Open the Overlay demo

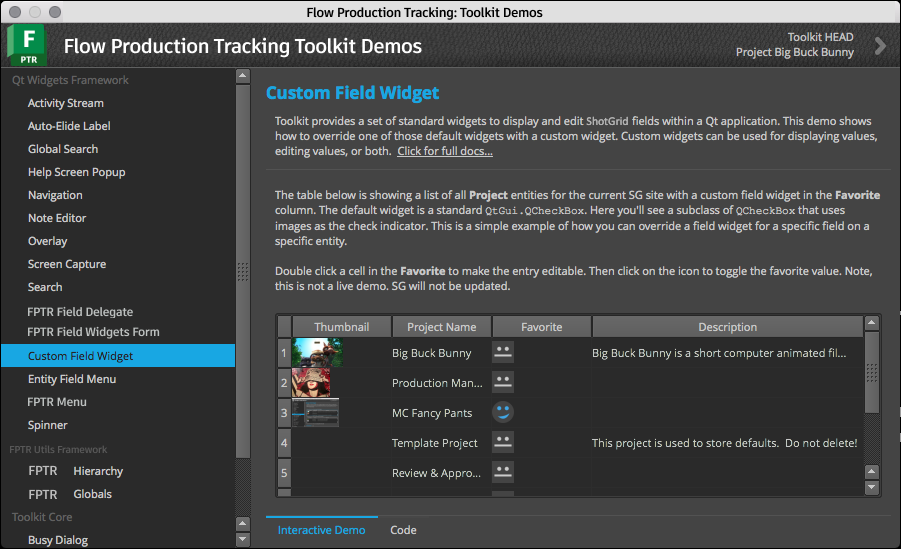tap(48, 241)
